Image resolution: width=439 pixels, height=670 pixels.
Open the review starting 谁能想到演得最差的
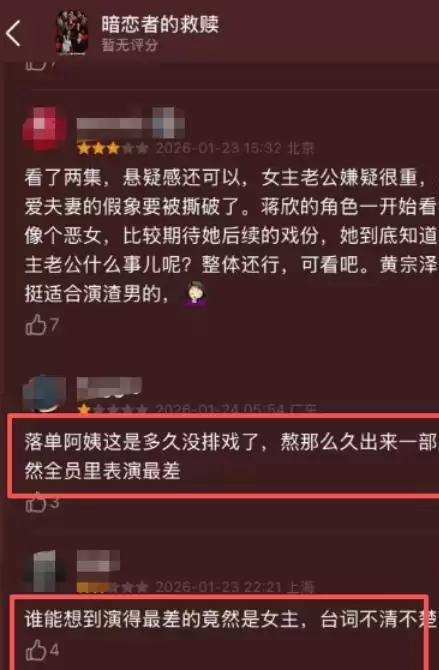coord(231,620)
